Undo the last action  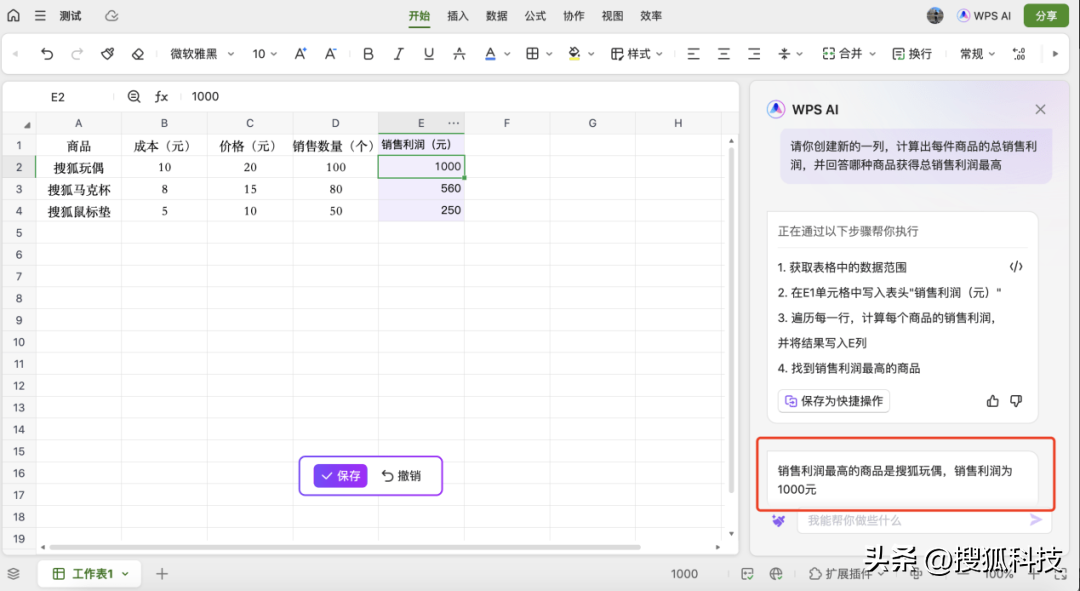pyautogui.click(x=47, y=54)
